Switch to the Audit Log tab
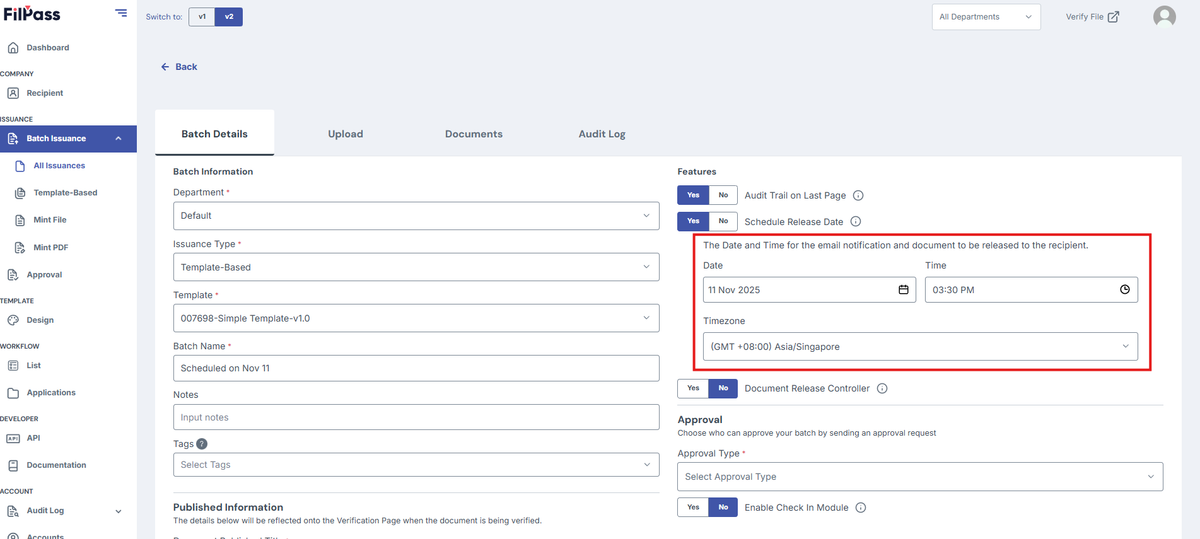This screenshot has width=1200, height=539. (602, 134)
